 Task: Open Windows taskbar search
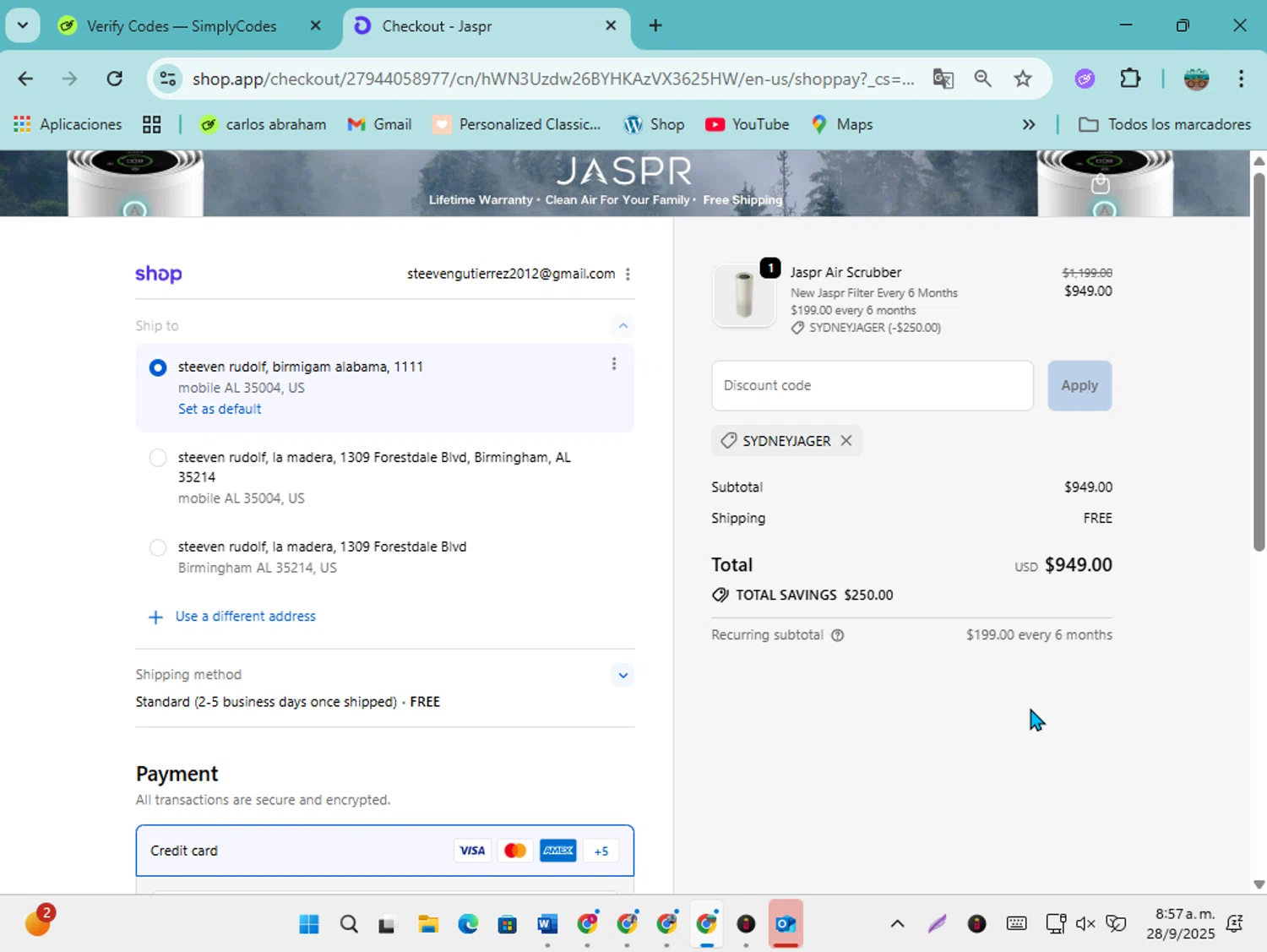[x=349, y=924]
